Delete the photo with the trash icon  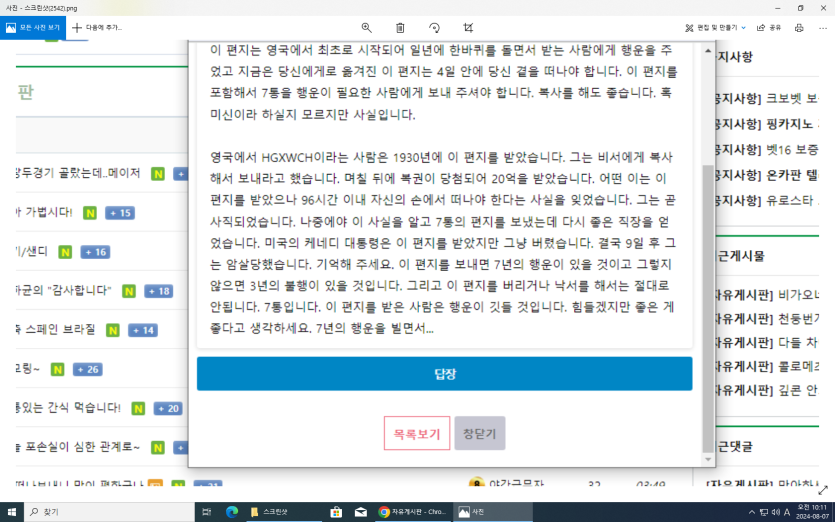coord(400,28)
